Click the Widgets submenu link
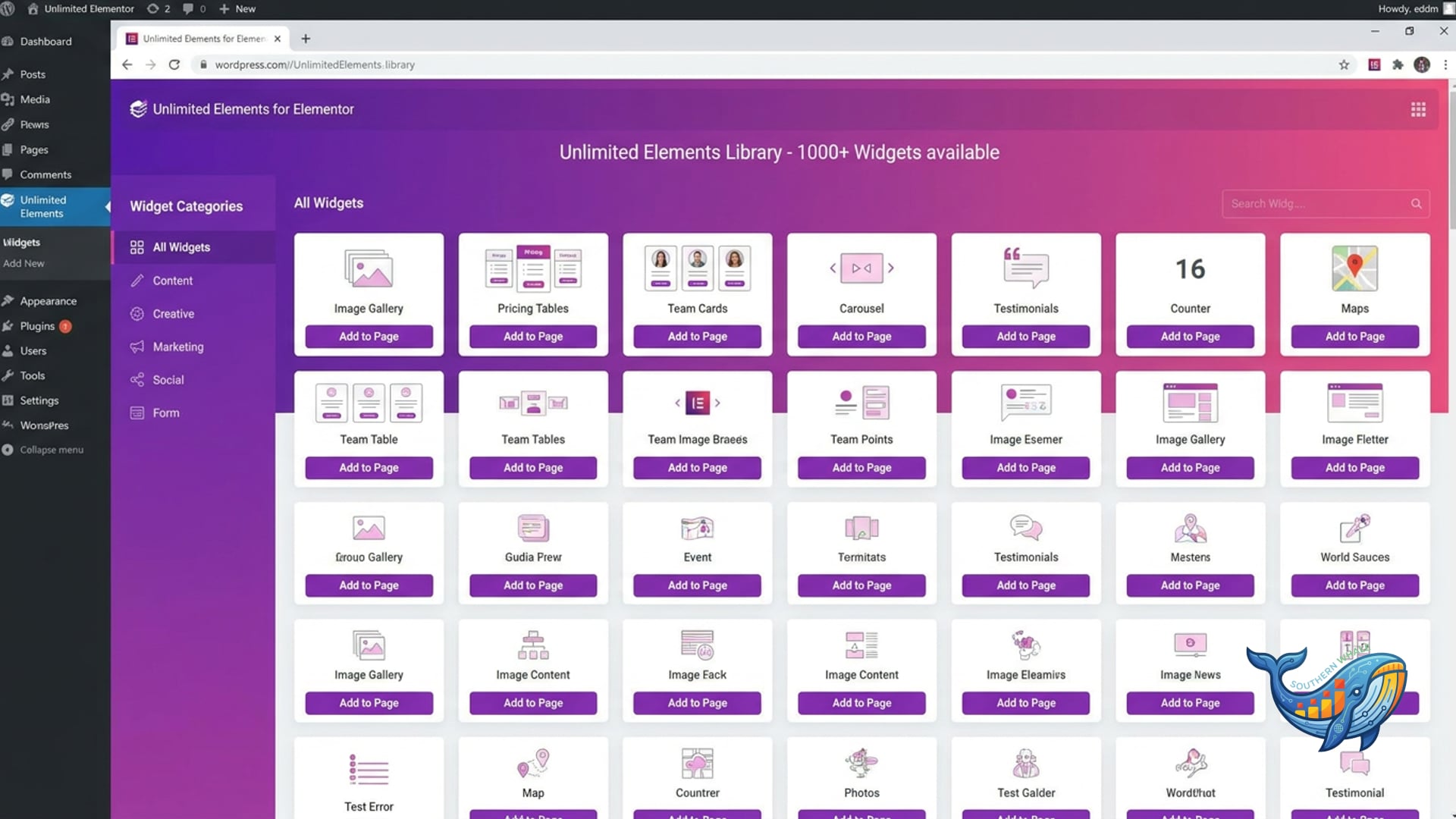 click(21, 243)
